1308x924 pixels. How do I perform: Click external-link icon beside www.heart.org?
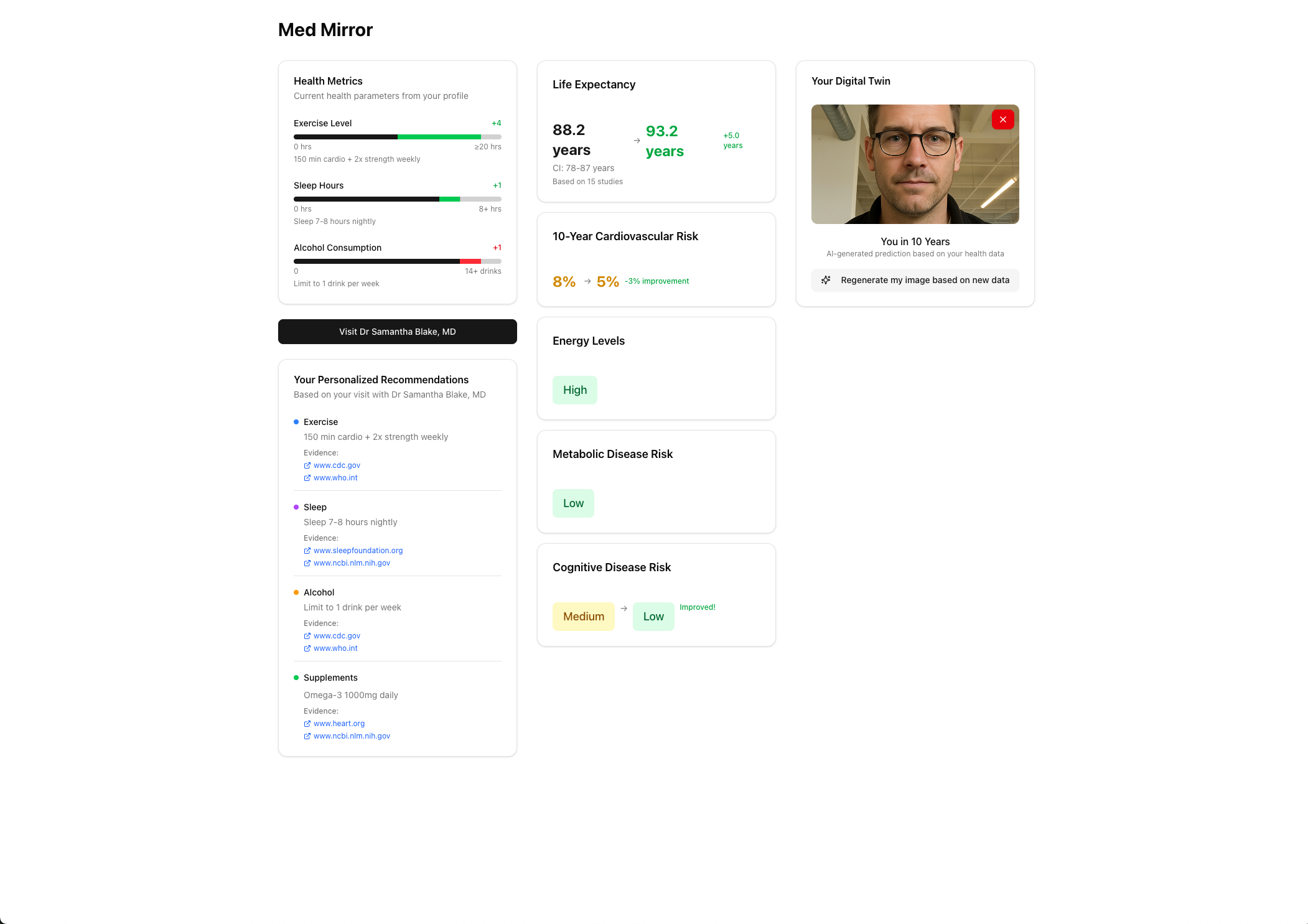pos(307,724)
